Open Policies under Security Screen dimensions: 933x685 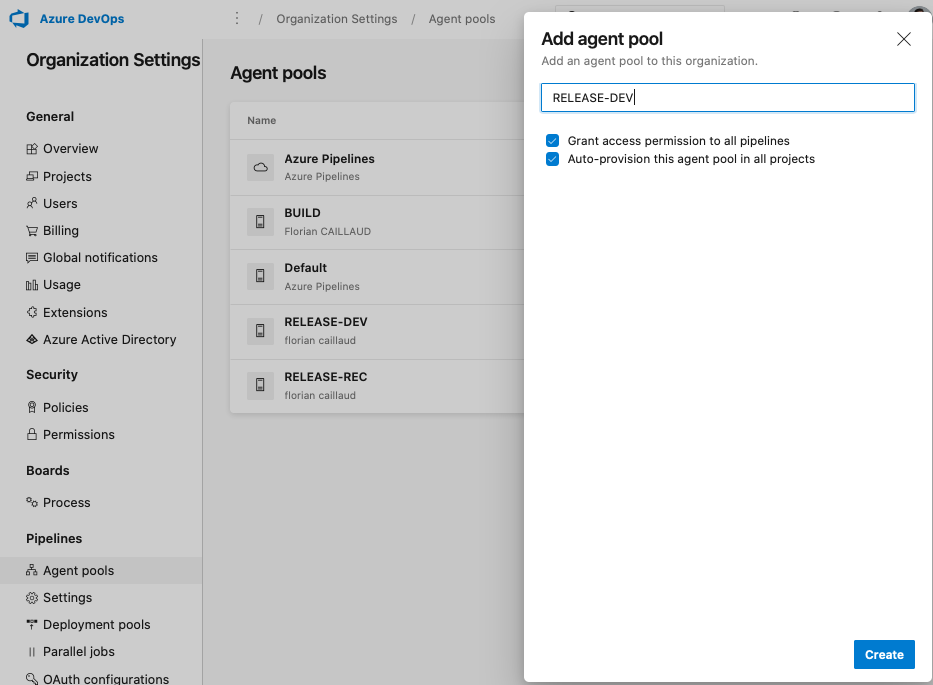pos(65,407)
